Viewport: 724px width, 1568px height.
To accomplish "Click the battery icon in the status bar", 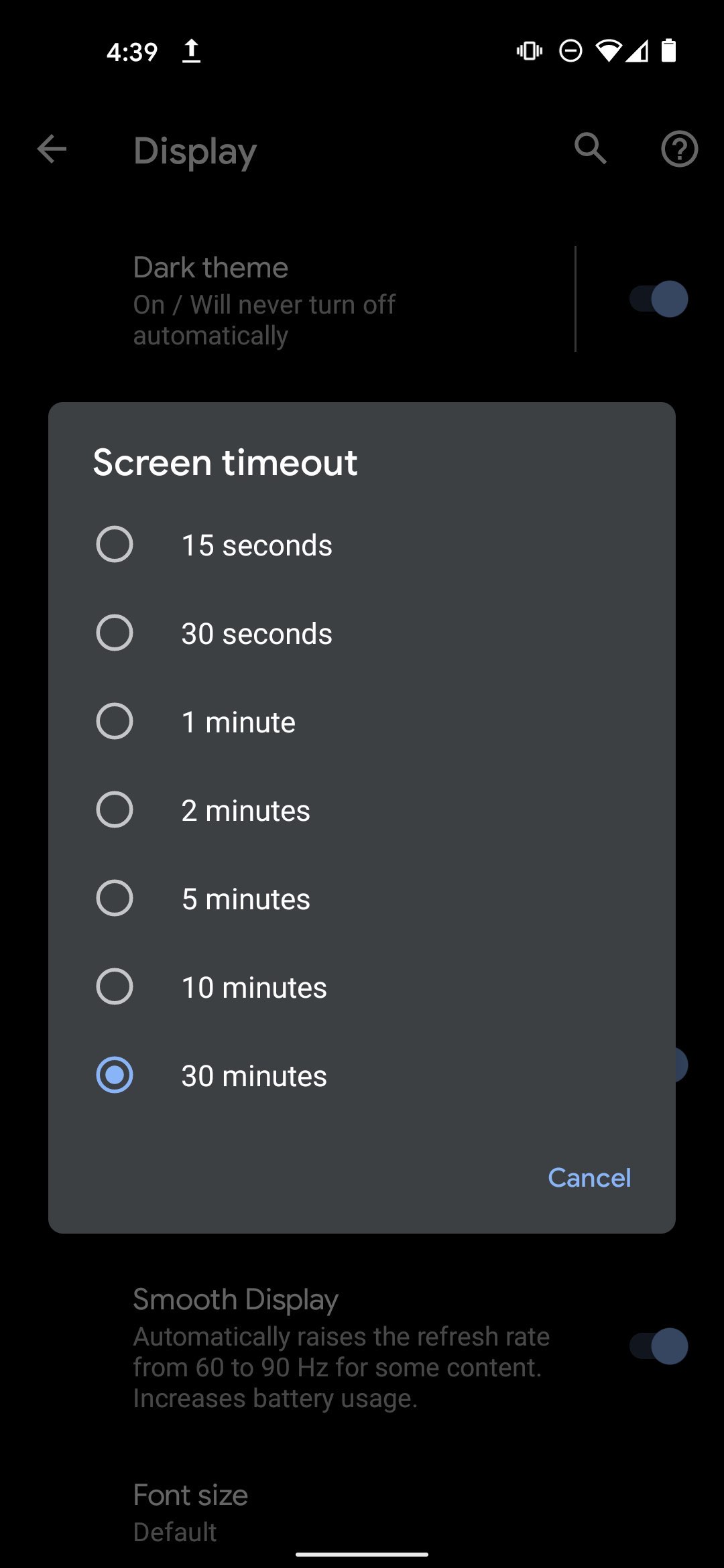I will pyautogui.click(x=668, y=50).
